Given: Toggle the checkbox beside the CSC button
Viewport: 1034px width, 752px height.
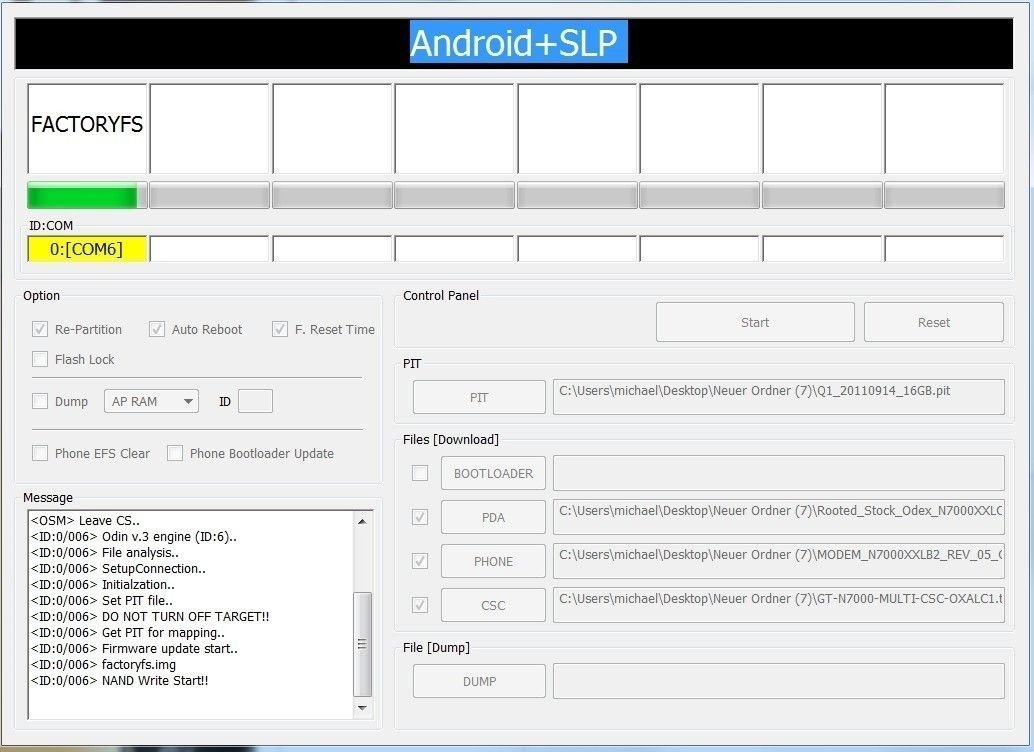Looking at the screenshot, I should coord(419,605).
